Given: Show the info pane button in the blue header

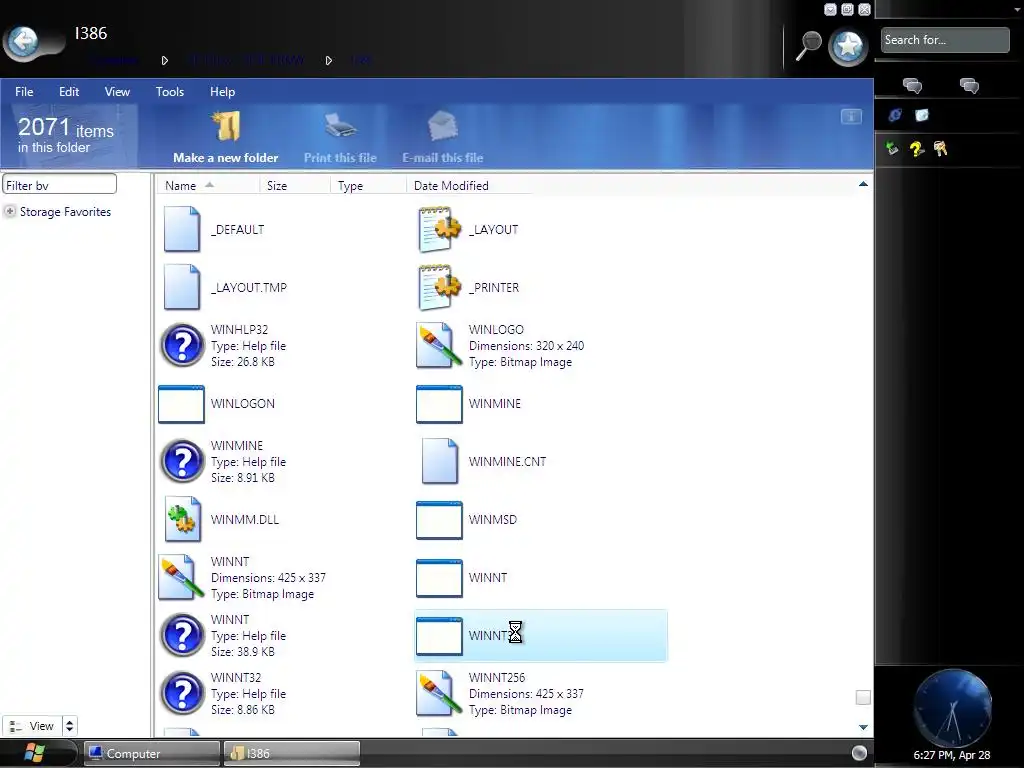Looking at the screenshot, I should coord(851,117).
